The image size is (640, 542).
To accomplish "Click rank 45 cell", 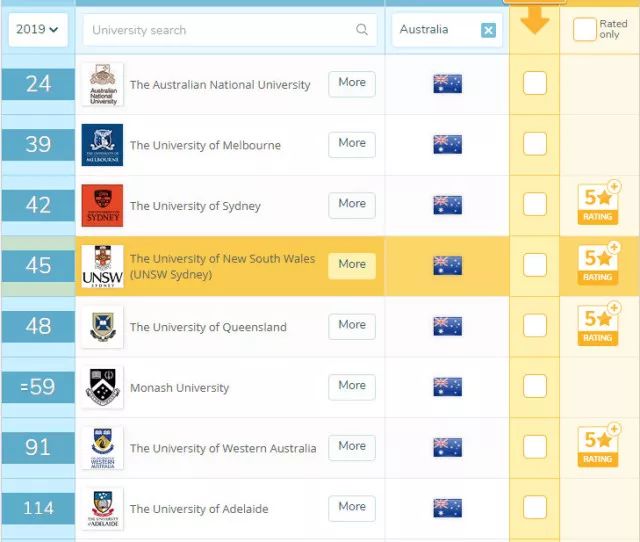I will pyautogui.click(x=38, y=266).
